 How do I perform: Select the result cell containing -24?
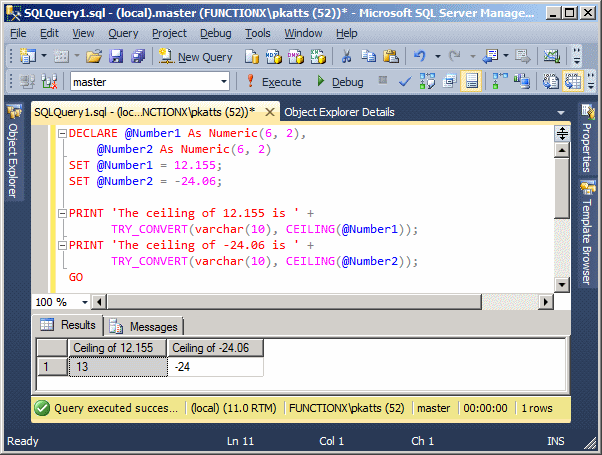tap(216, 367)
